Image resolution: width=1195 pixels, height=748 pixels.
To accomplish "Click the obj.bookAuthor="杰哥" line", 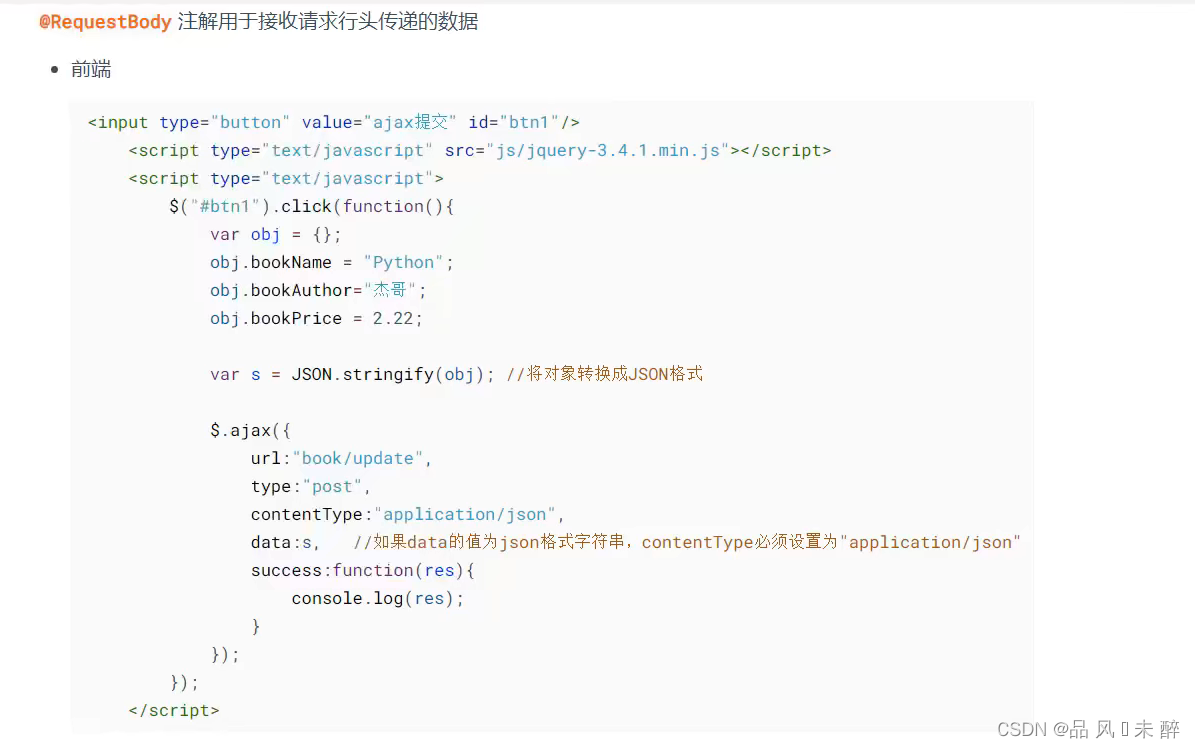I will tap(318, 291).
